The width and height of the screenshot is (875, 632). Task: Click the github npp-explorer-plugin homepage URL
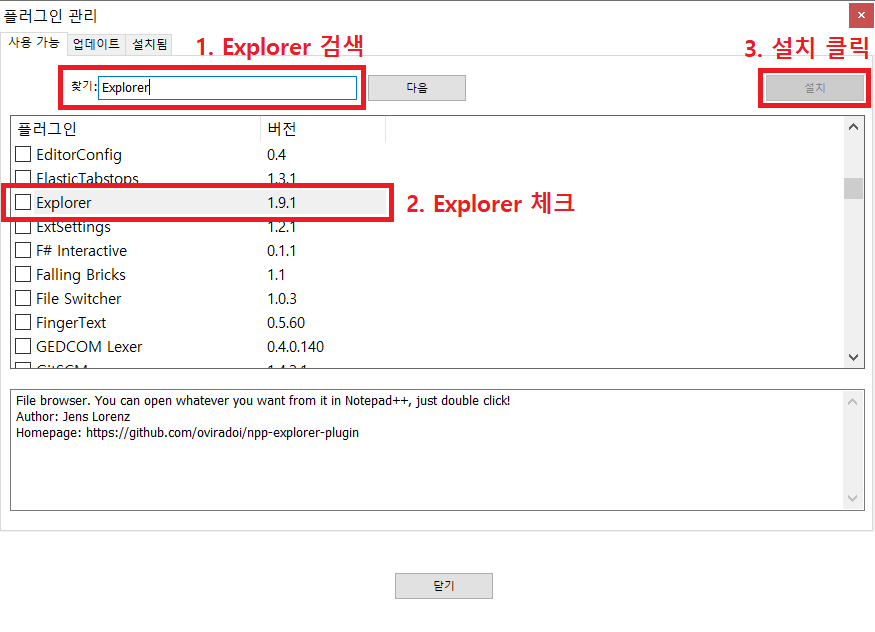tap(222, 432)
